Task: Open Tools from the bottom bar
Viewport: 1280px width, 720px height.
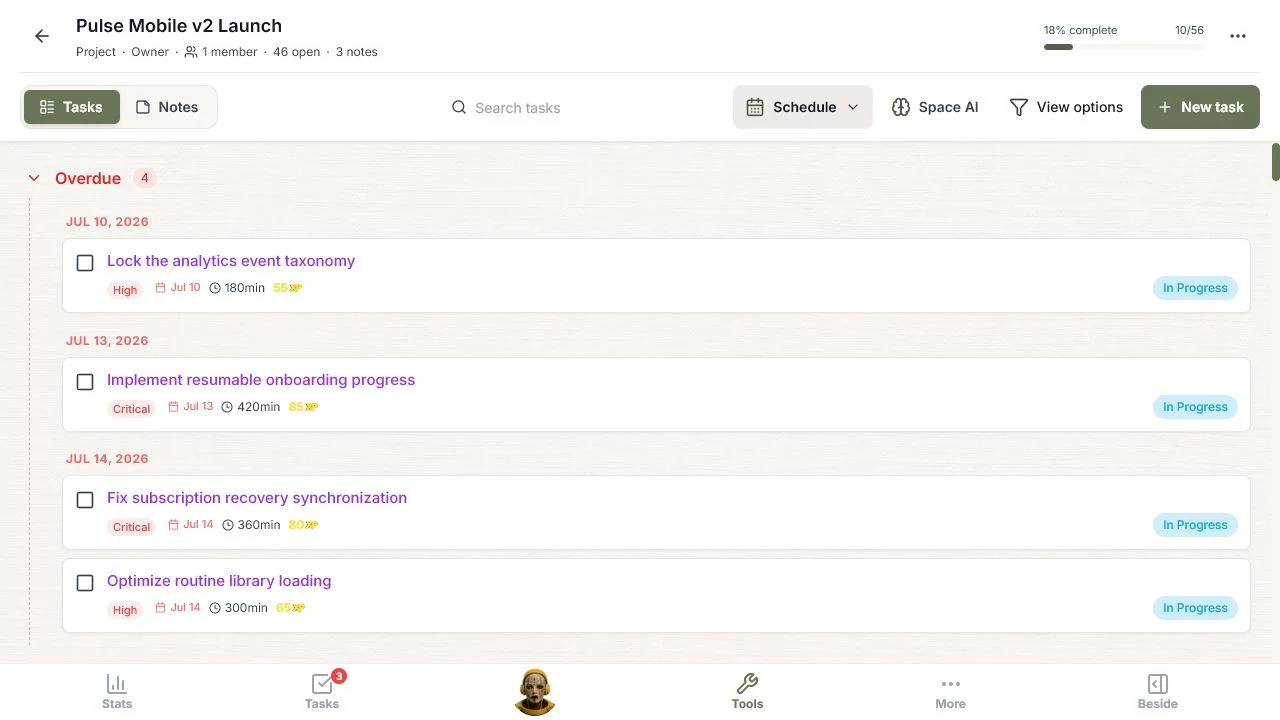Action: pyautogui.click(x=747, y=691)
